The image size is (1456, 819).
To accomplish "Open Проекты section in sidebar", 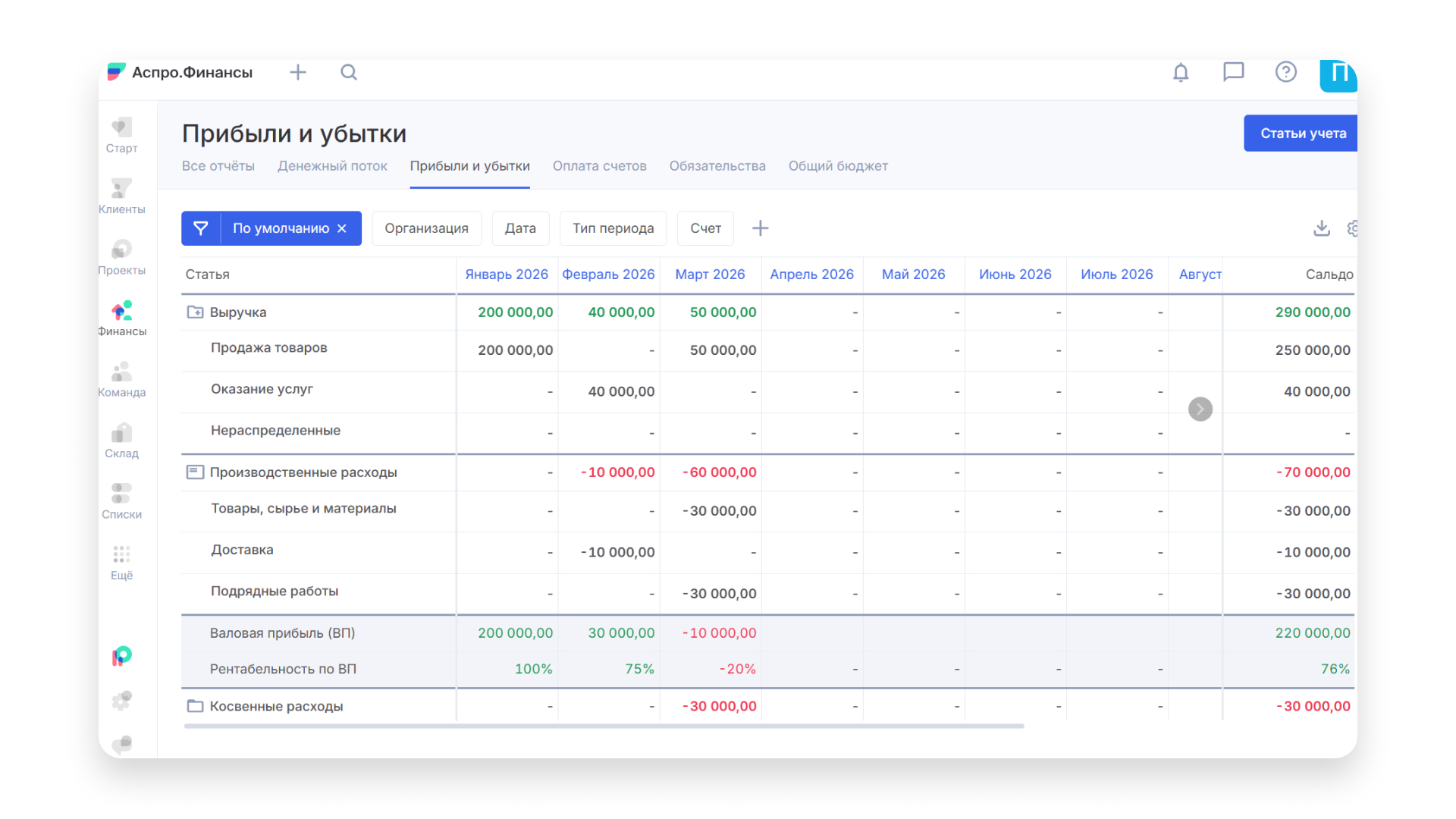I will (121, 257).
